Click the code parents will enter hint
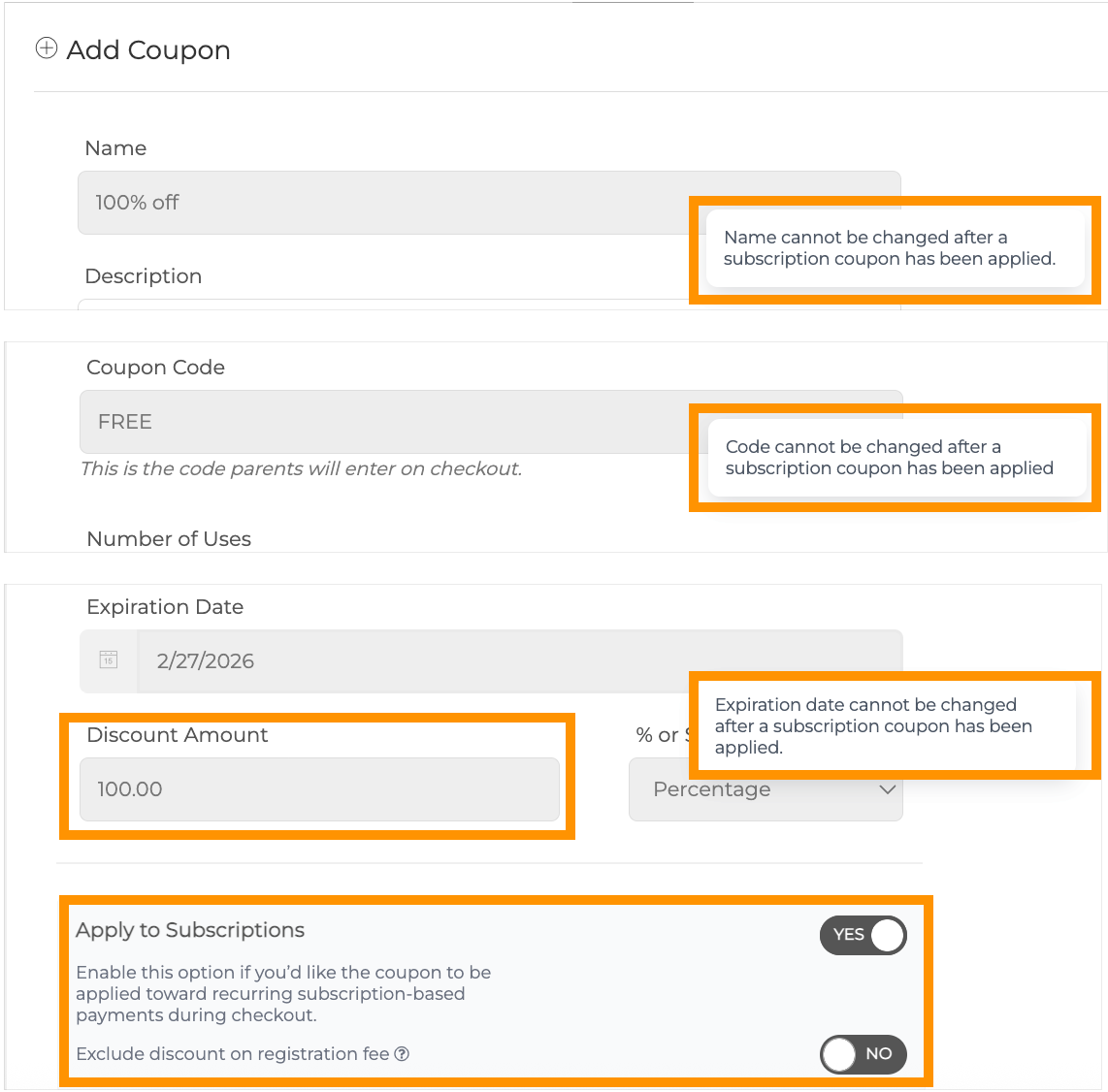The width and height of the screenshot is (1108, 1092). (x=301, y=469)
